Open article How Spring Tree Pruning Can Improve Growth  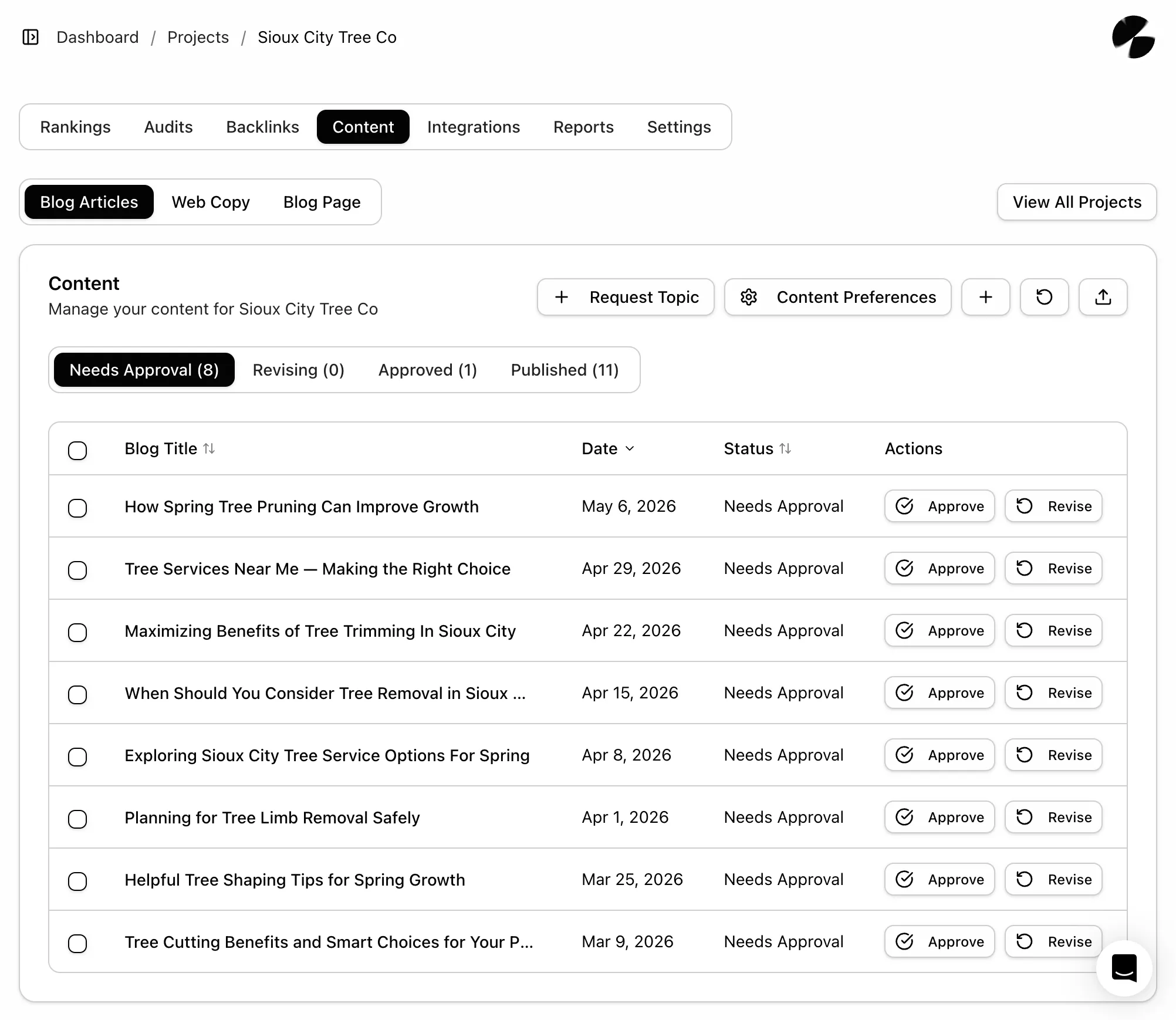(302, 506)
